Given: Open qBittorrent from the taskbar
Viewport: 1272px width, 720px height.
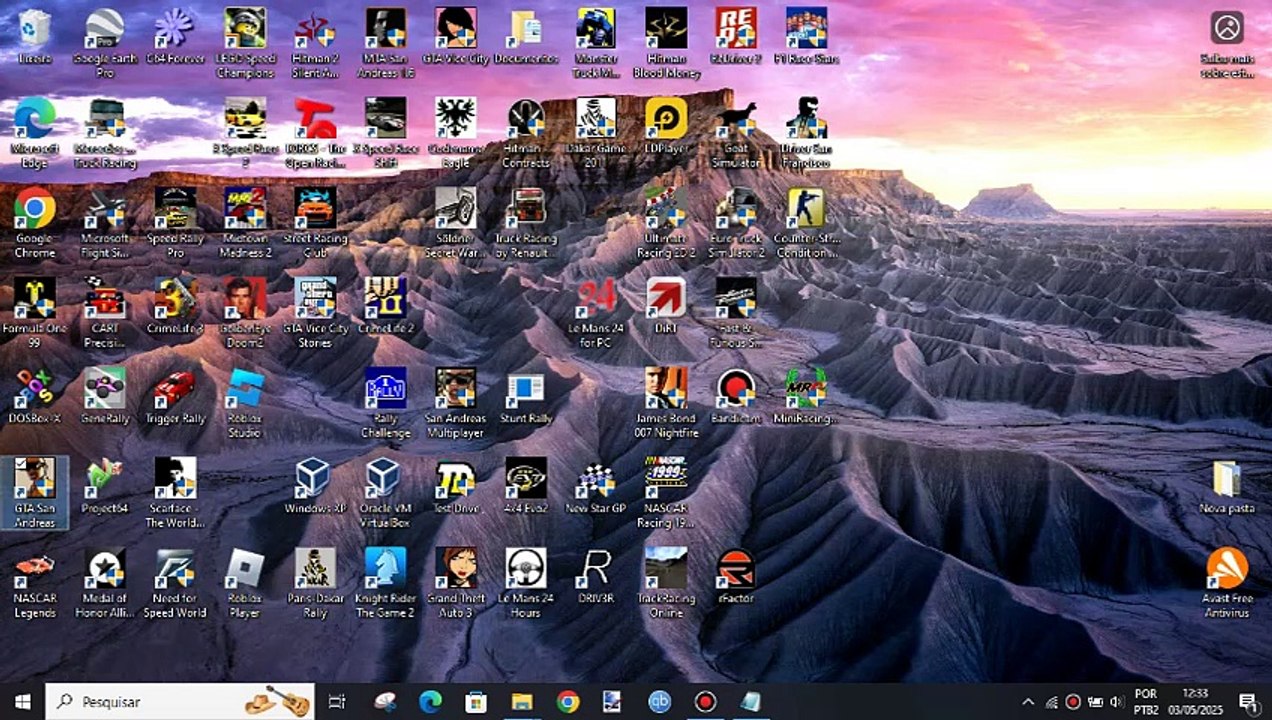Looking at the screenshot, I should pos(659,702).
